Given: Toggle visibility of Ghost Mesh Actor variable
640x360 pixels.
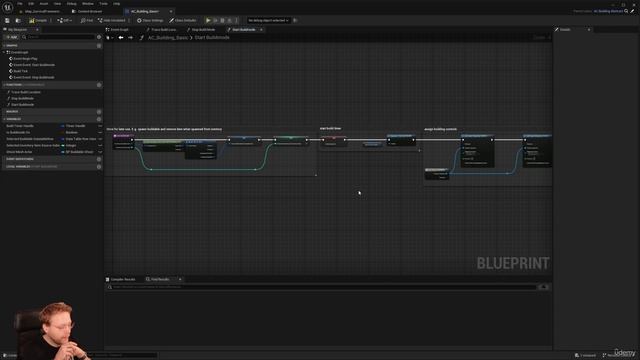Looking at the screenshot, I should 100,152.
